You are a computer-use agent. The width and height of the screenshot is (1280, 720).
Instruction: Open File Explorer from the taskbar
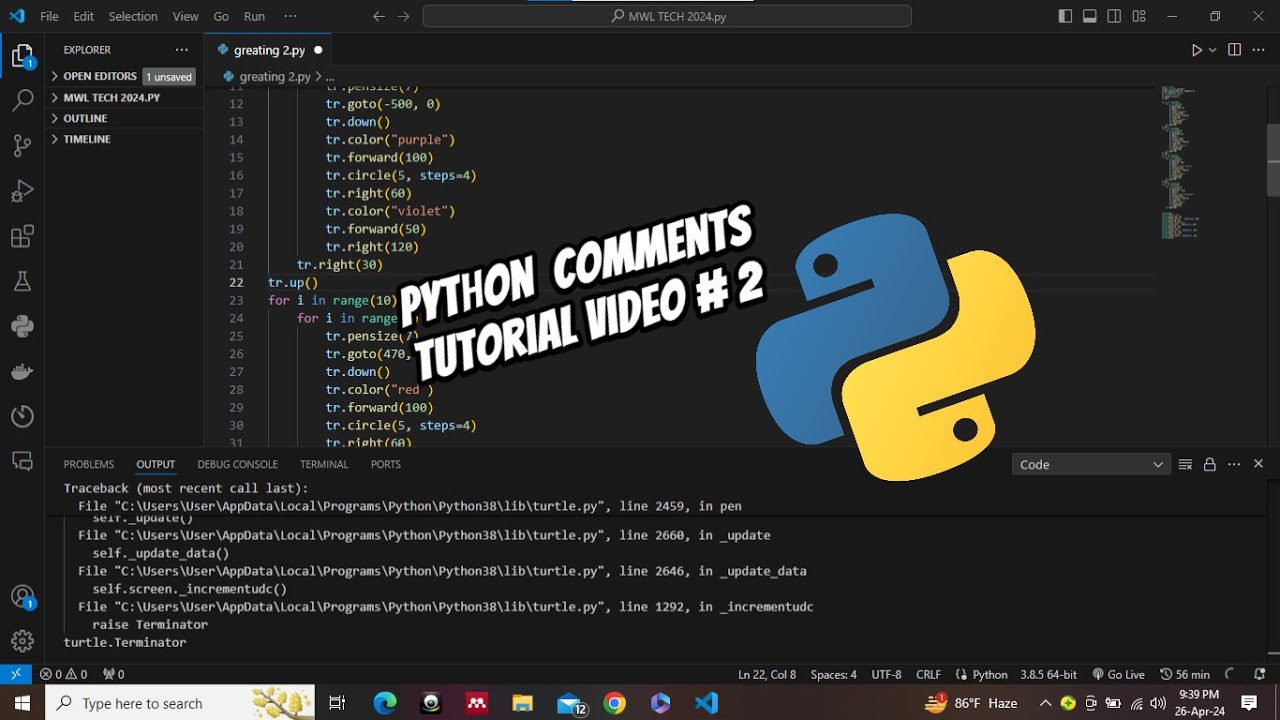pyautogui.click(x=523, y=703)
